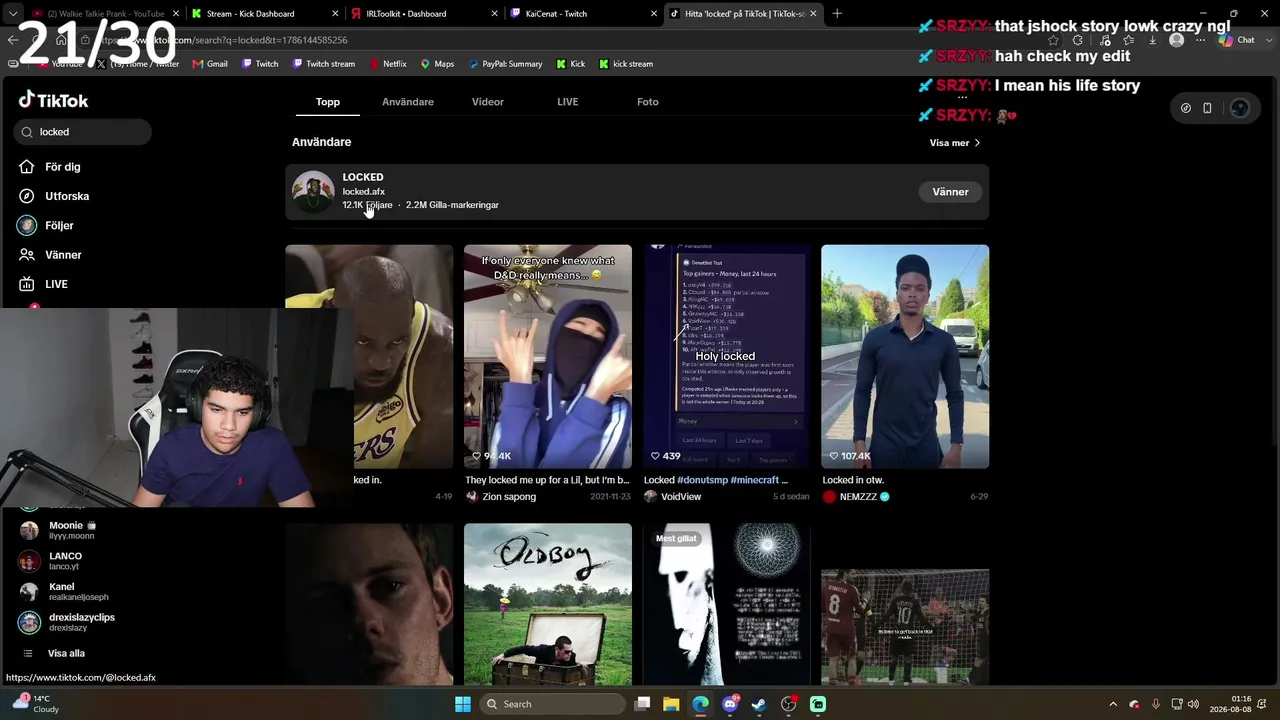Go to the Följer following feed

pyautogui.click(x=46, y=226)
